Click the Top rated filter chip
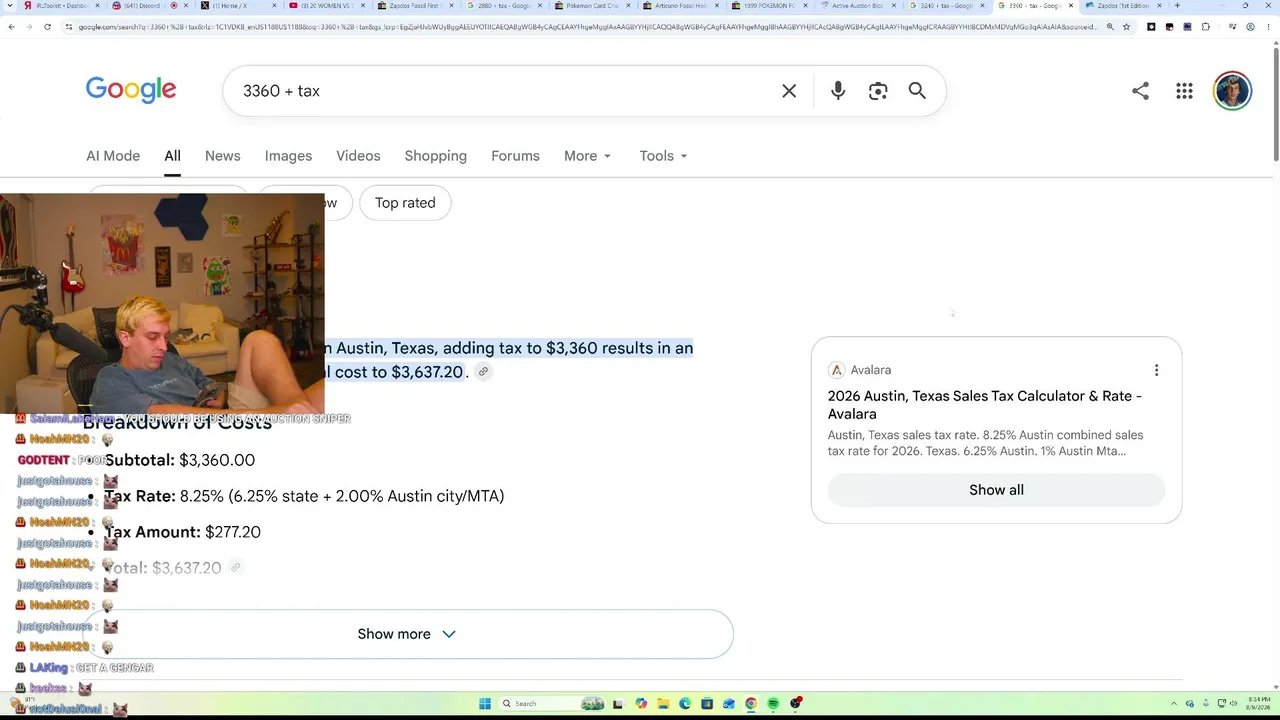 405,203
